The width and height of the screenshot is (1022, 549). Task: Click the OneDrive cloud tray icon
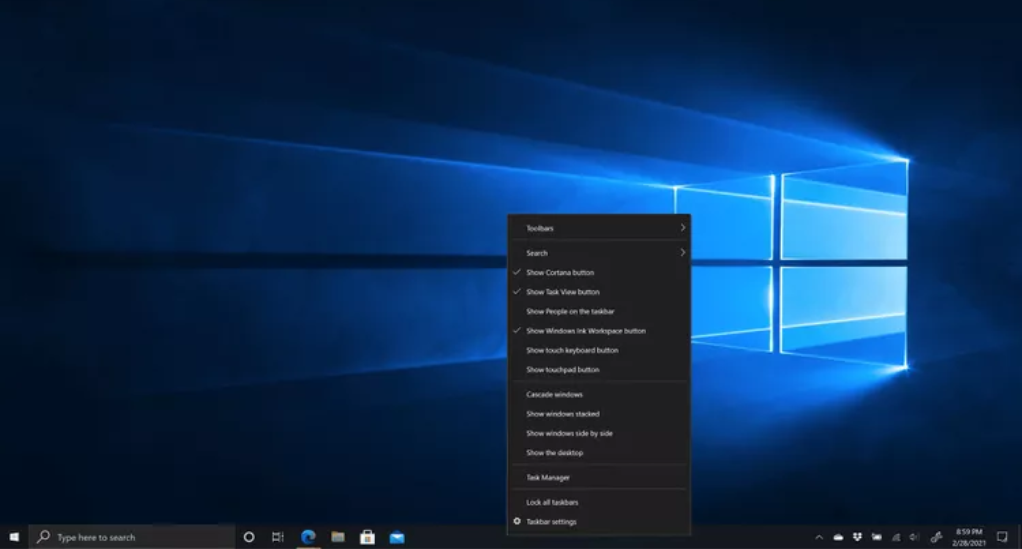[x=838, y=537]
